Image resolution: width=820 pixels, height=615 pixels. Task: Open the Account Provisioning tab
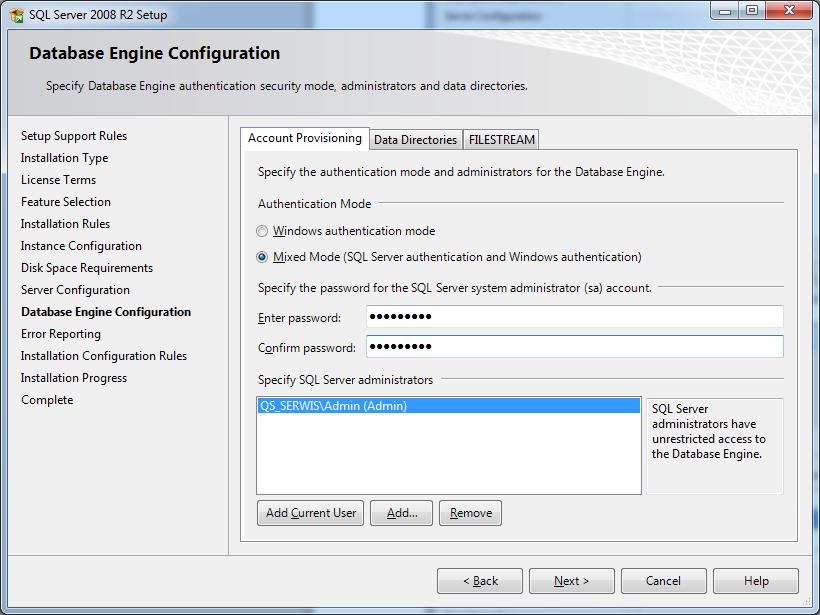305,138
